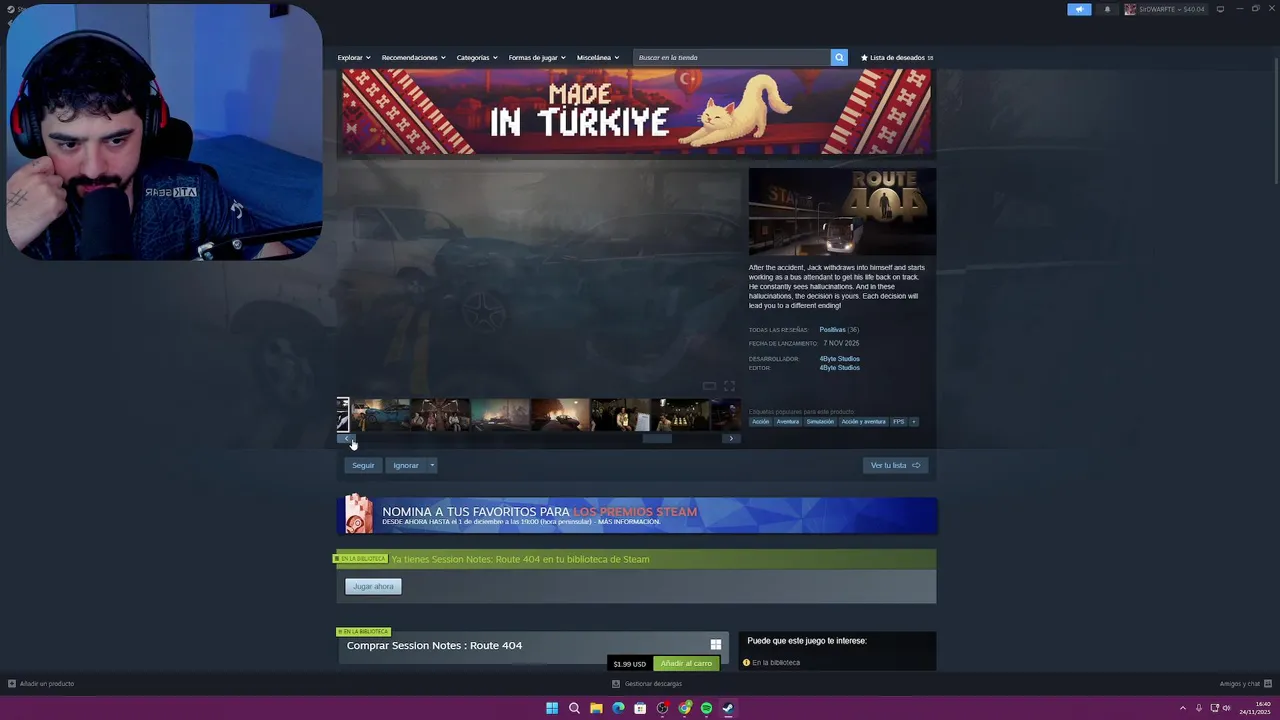Select the FPS tag
Screen dimensions: 1280x720
(899, 421)
